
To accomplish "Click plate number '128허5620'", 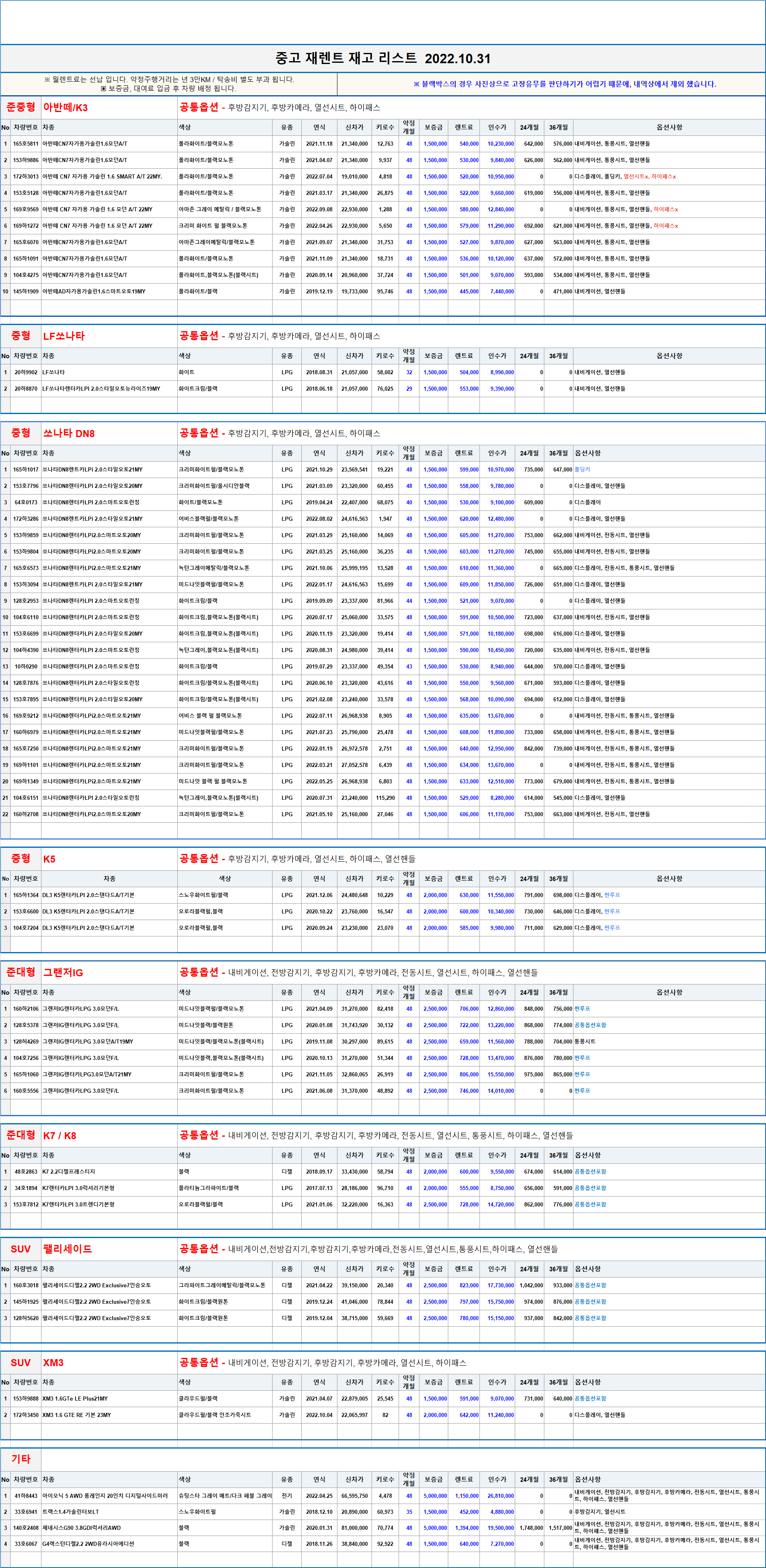I will pos(25,1318).
